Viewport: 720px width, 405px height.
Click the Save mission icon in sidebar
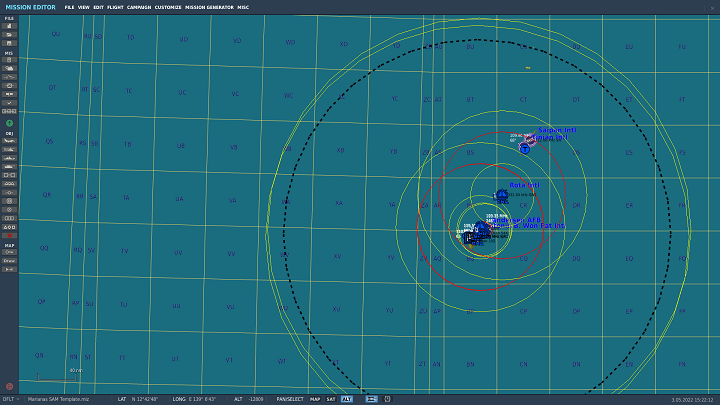tap(9, 42)
